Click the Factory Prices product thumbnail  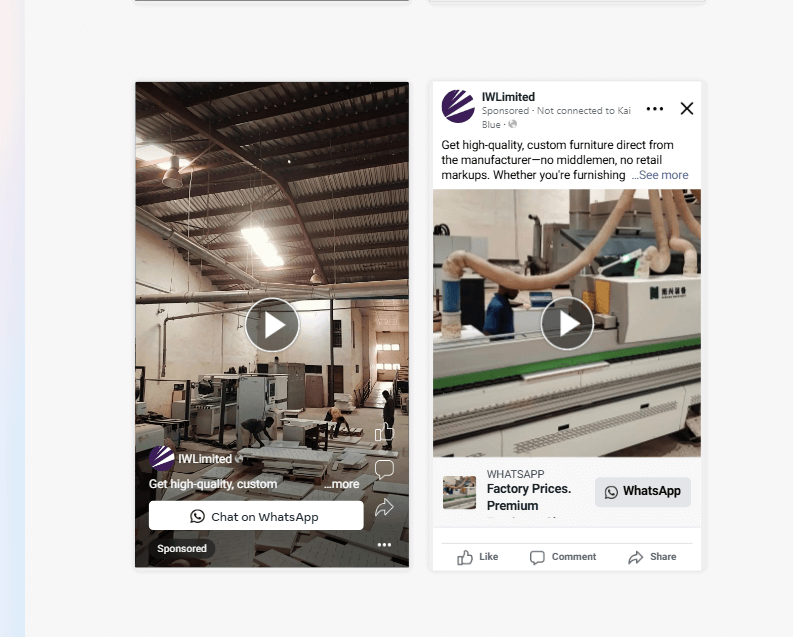(x=459, y=492)
